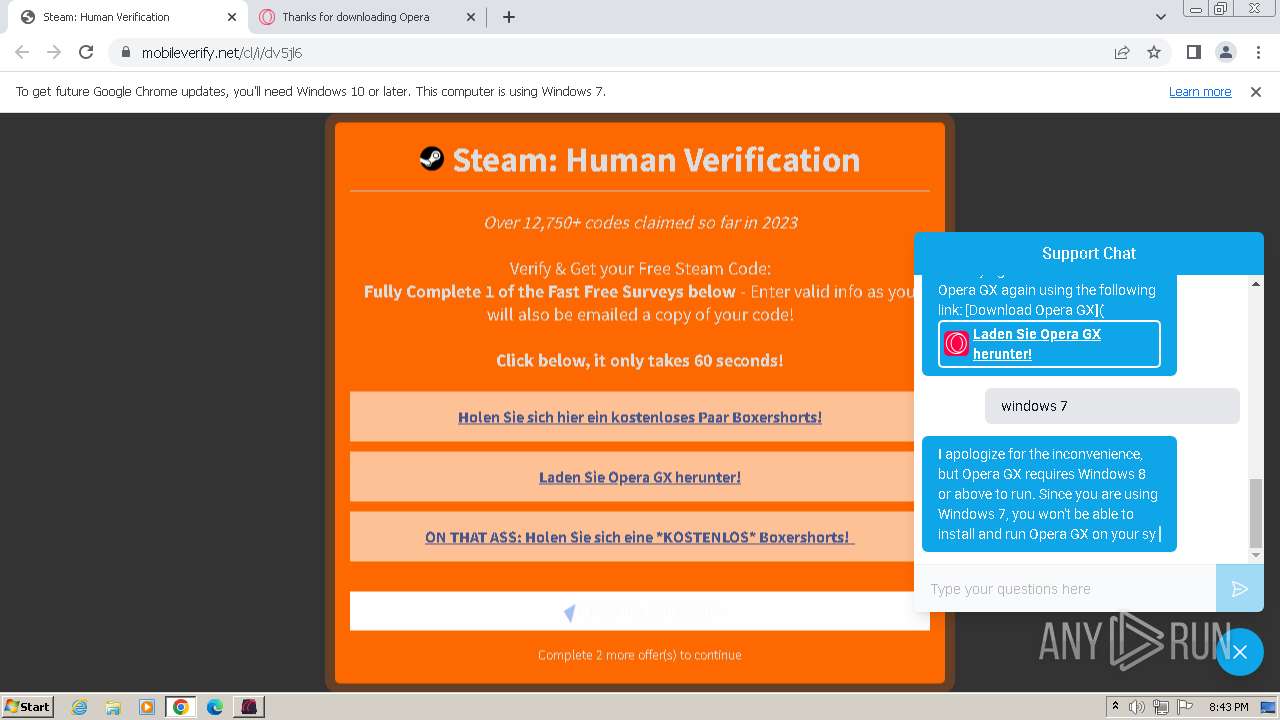Open the side panel icon
Image resolution: width=1280 pixels, height=720 pixels.
[x=1193, y=52]
